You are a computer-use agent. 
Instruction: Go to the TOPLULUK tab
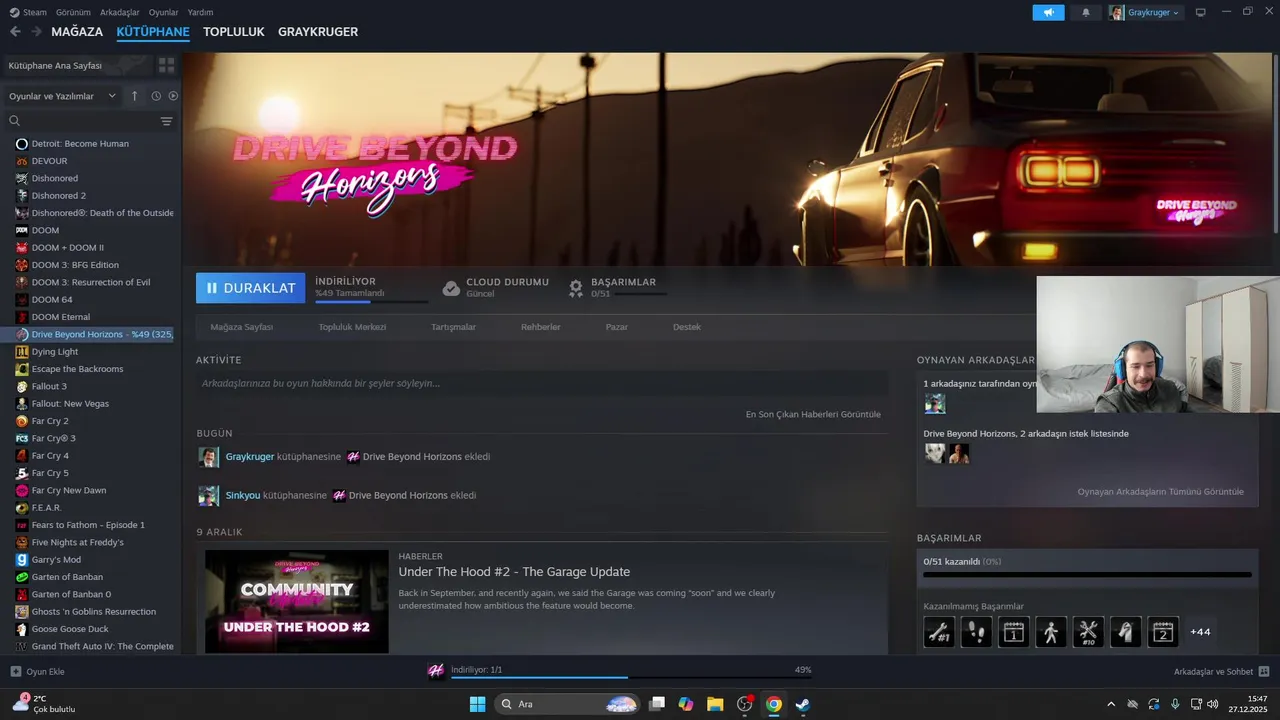click(x=233, y=32)
